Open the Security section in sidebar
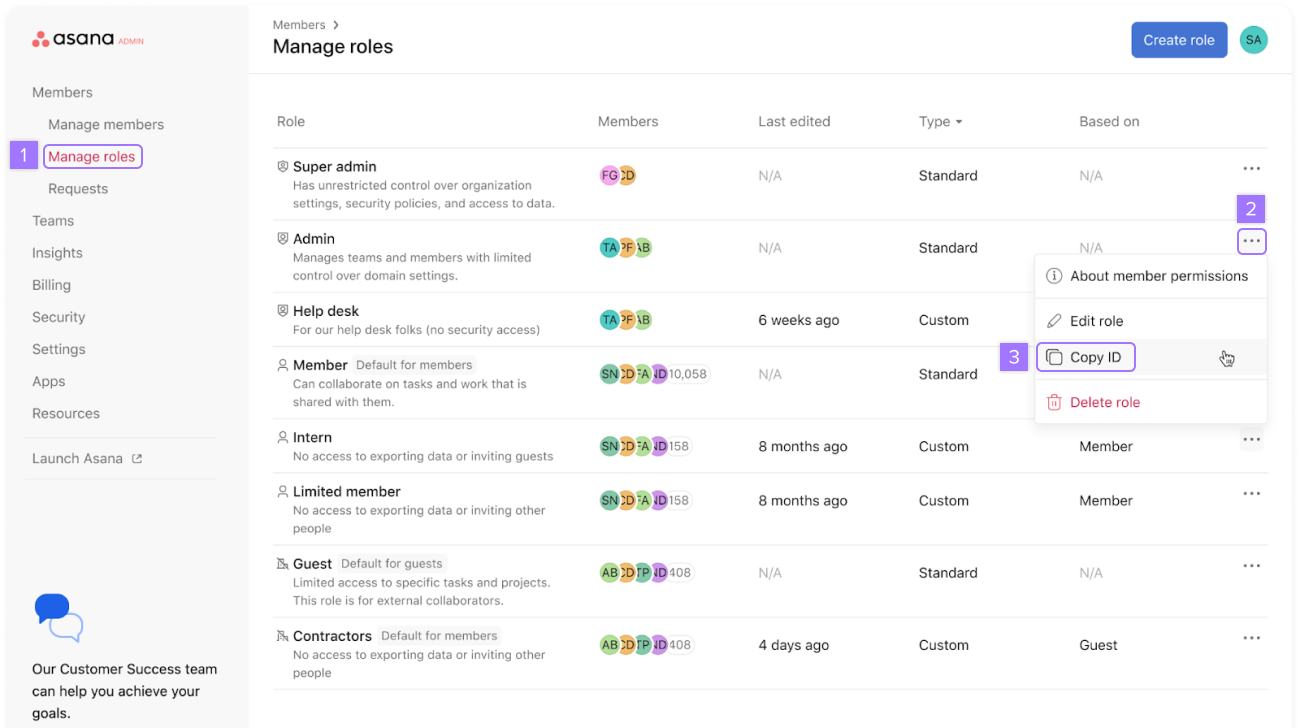 coord(58,317)
